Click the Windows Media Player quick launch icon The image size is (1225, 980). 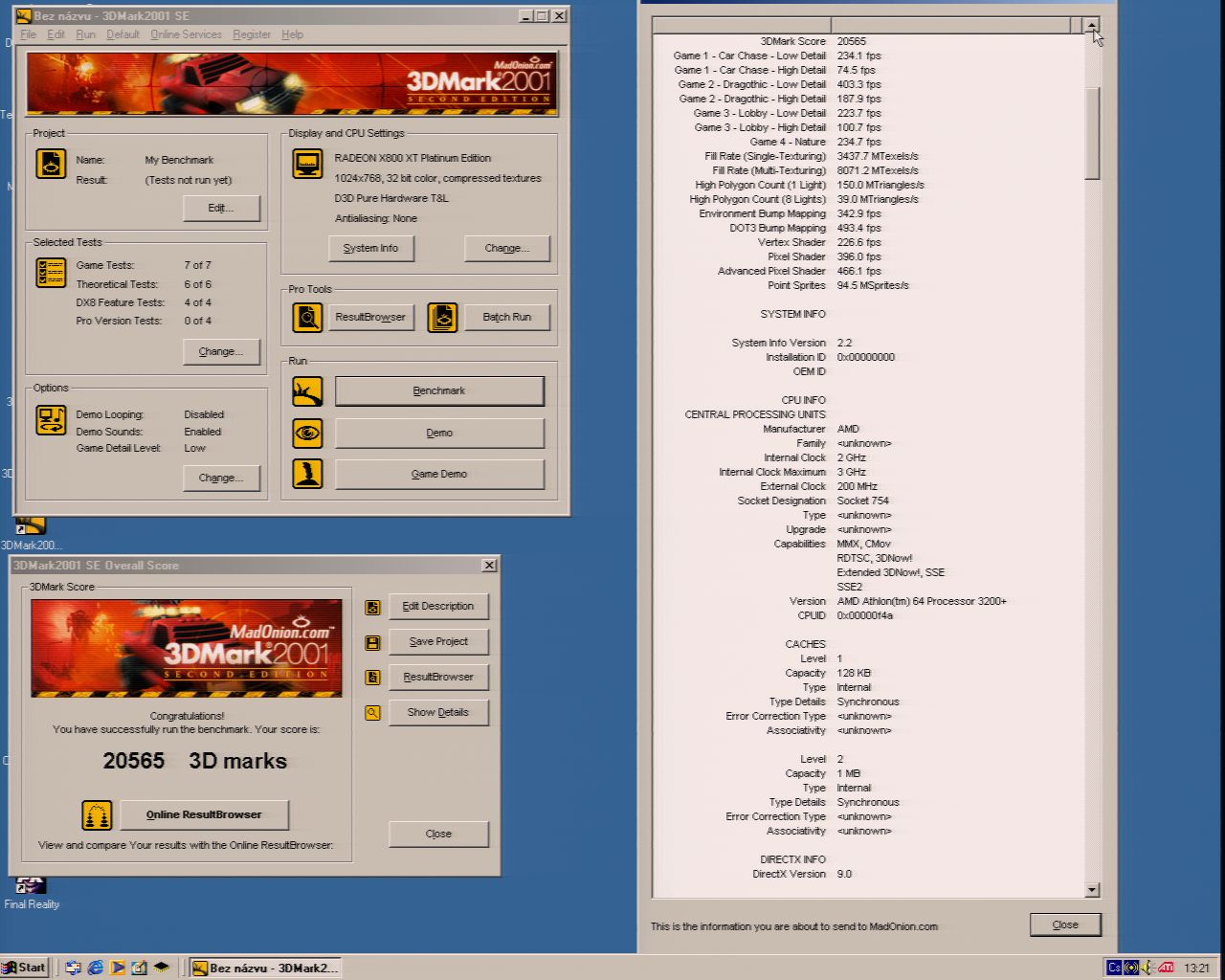tap(118, 968)
